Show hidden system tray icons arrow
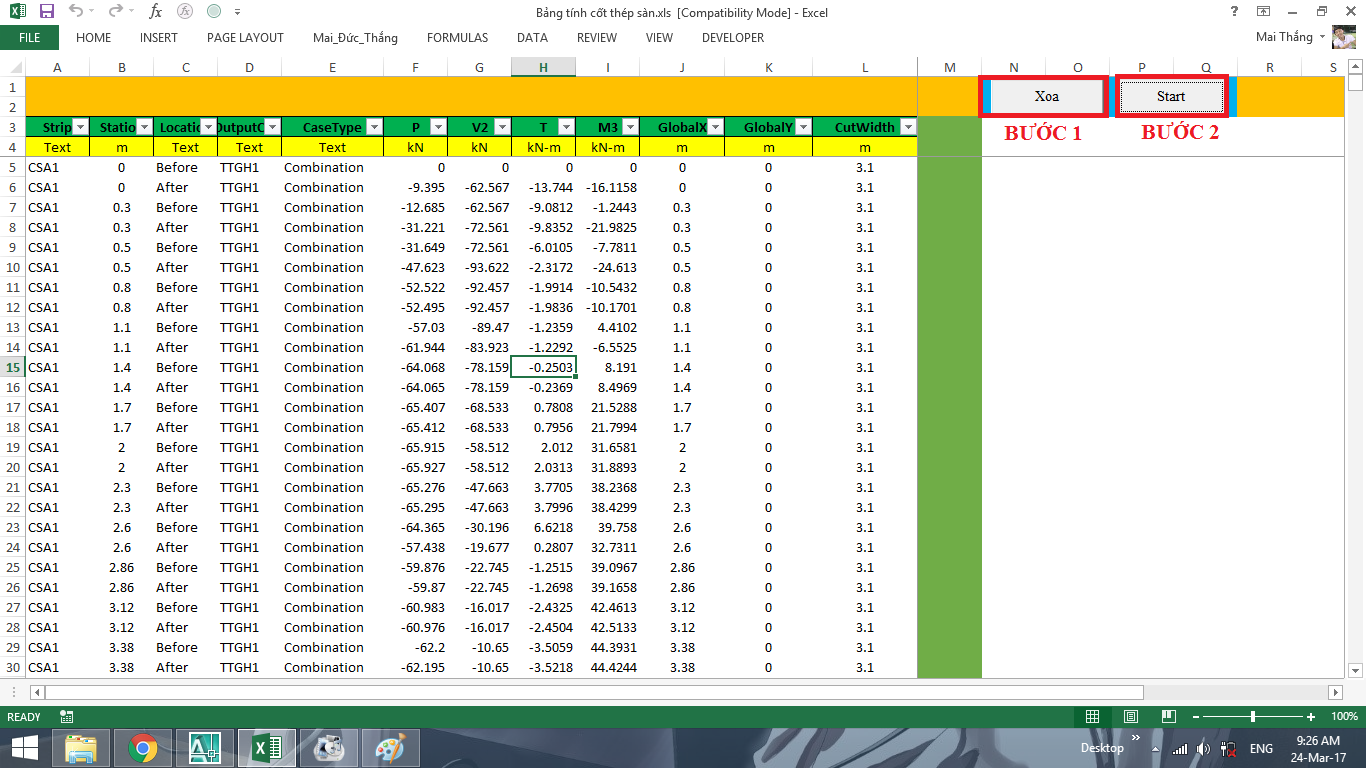The image size is (1366, 768). [1155, 749]
